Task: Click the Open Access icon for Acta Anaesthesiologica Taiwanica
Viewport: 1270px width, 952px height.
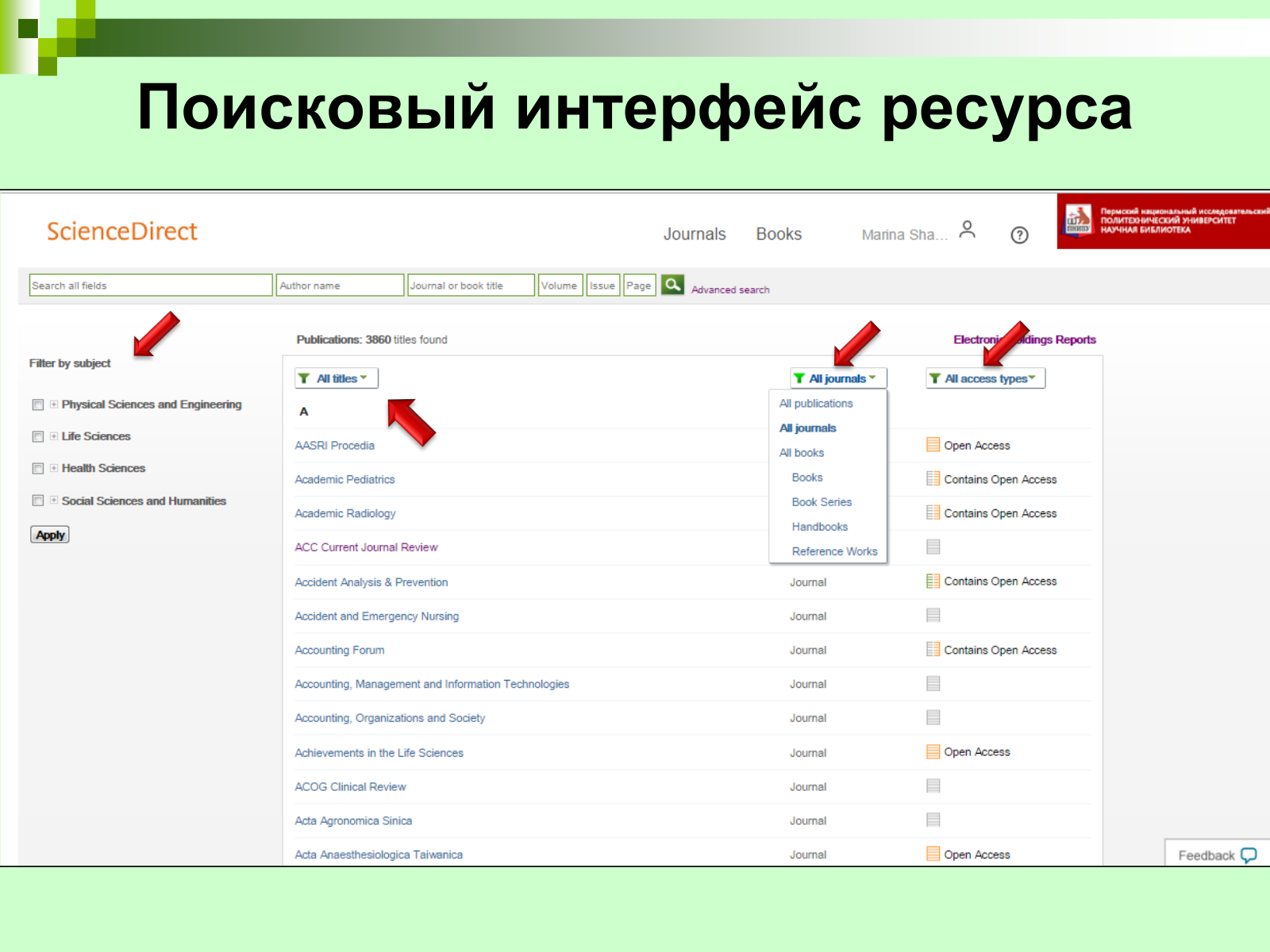Action: pyautogui.click(x=933, y=854)
